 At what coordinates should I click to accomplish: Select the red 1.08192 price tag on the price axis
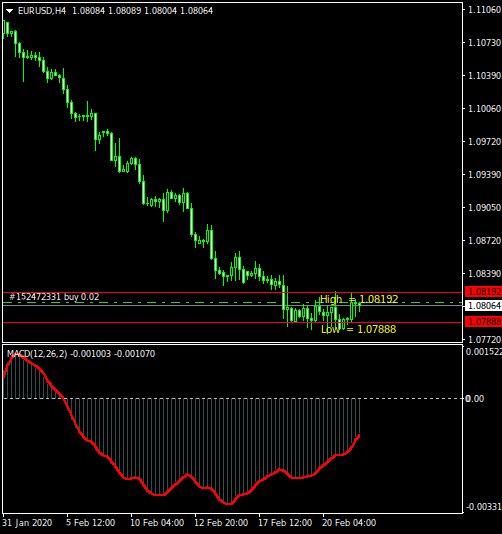[483, 292]
